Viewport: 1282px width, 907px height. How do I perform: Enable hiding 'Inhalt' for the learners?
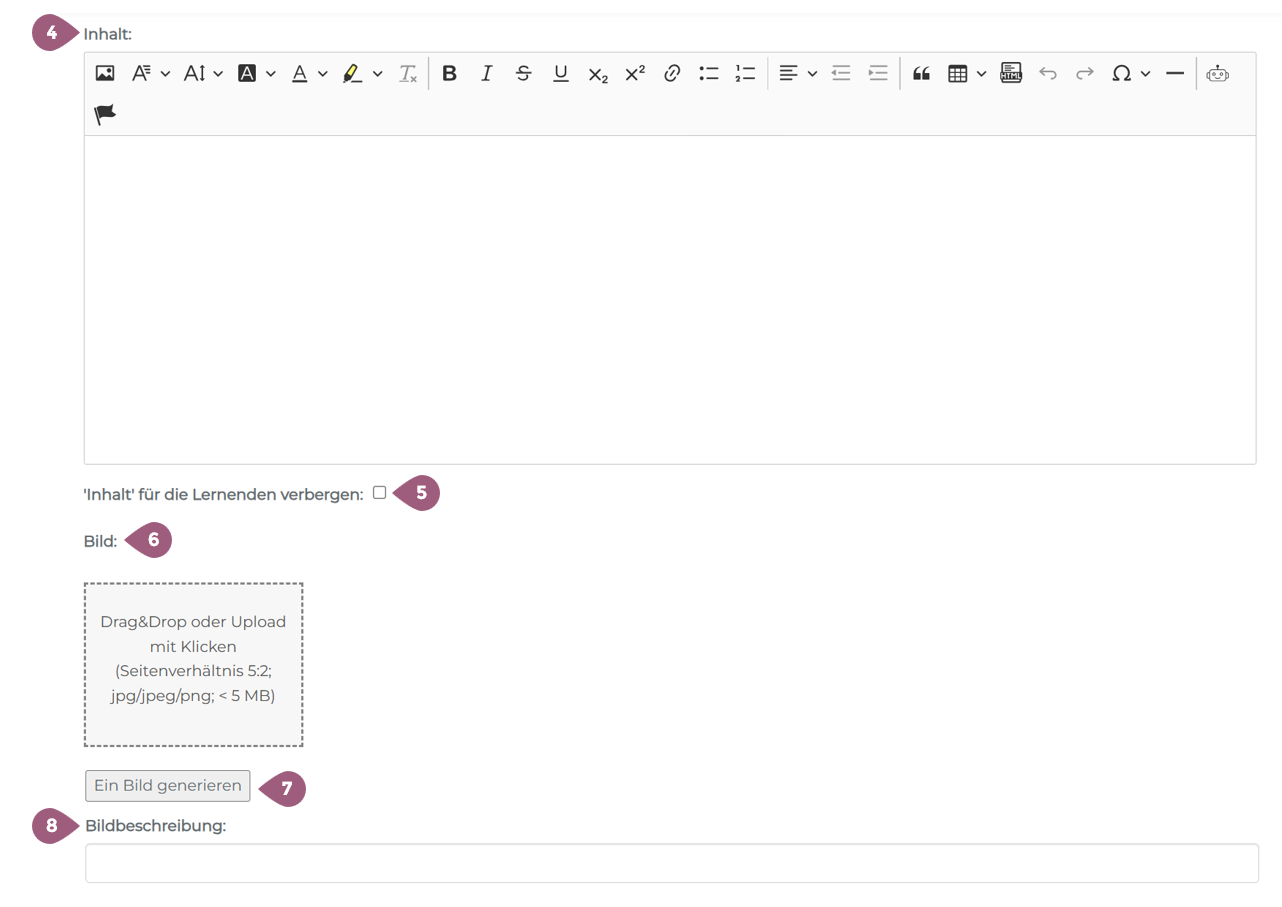pyautogui.click(x=379, y=492)
